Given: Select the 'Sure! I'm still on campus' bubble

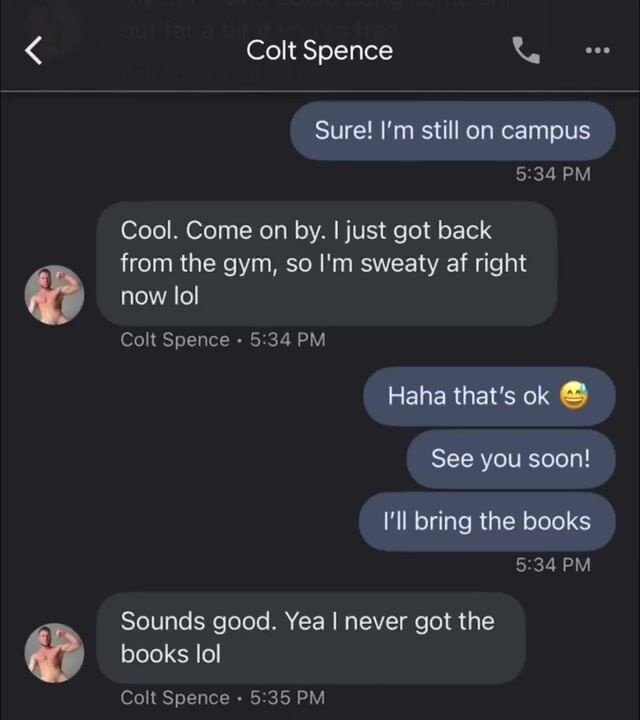Looking at the screenshot, I should tap(453, 131).
